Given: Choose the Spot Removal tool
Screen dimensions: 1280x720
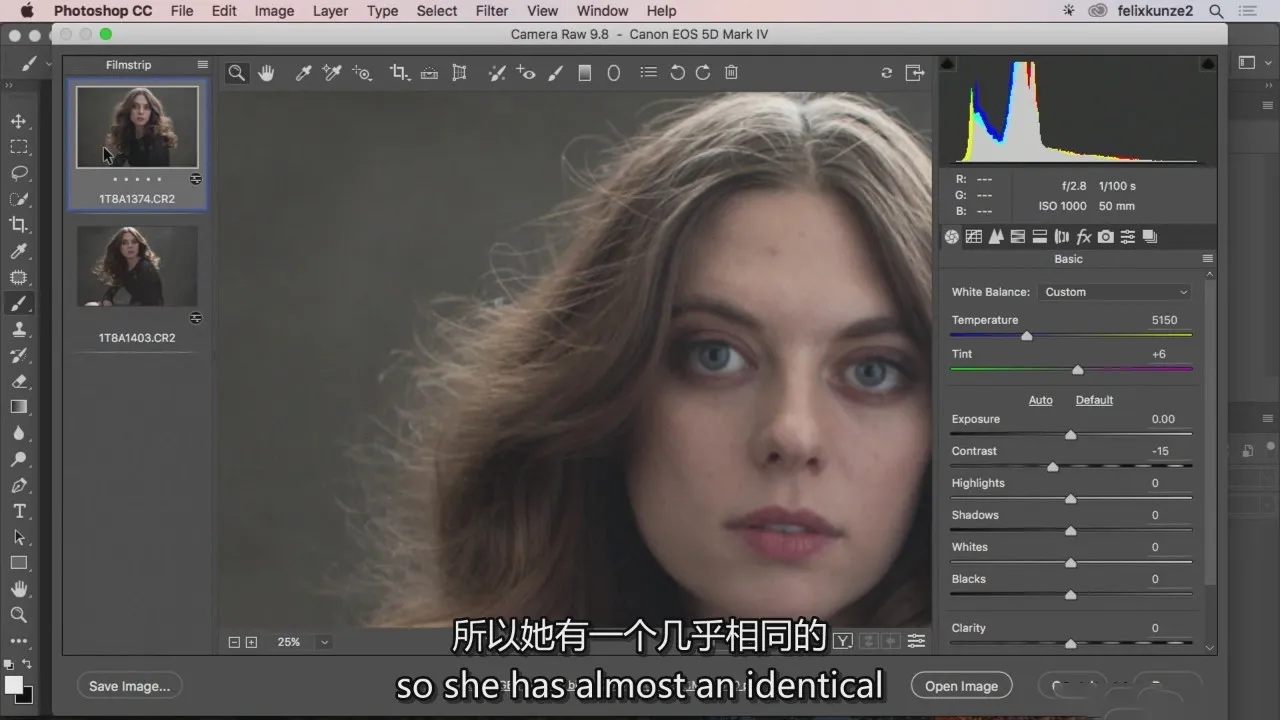Looking at the screenshot, I should pyautogui.click(x=496, y=73).
